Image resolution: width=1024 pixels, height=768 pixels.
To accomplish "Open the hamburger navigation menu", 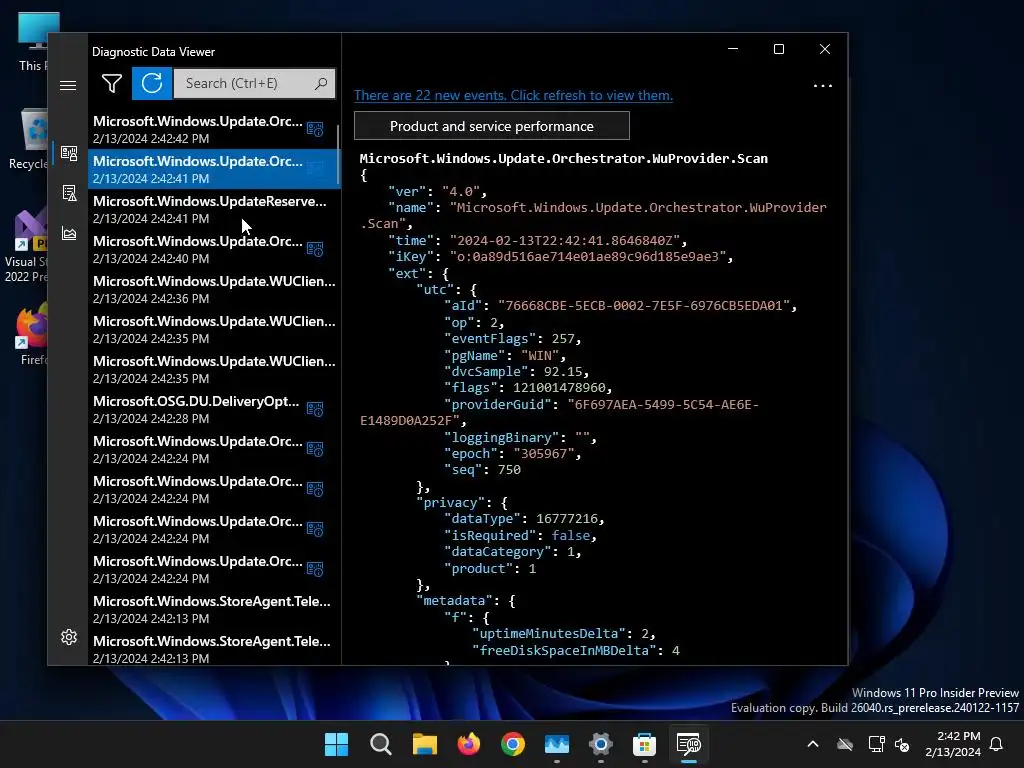I will (68, 86).
